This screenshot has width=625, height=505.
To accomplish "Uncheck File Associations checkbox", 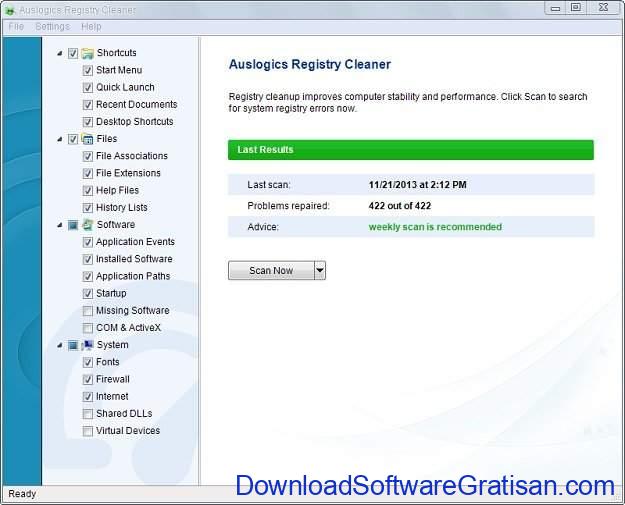I will (x=88, y=156).
